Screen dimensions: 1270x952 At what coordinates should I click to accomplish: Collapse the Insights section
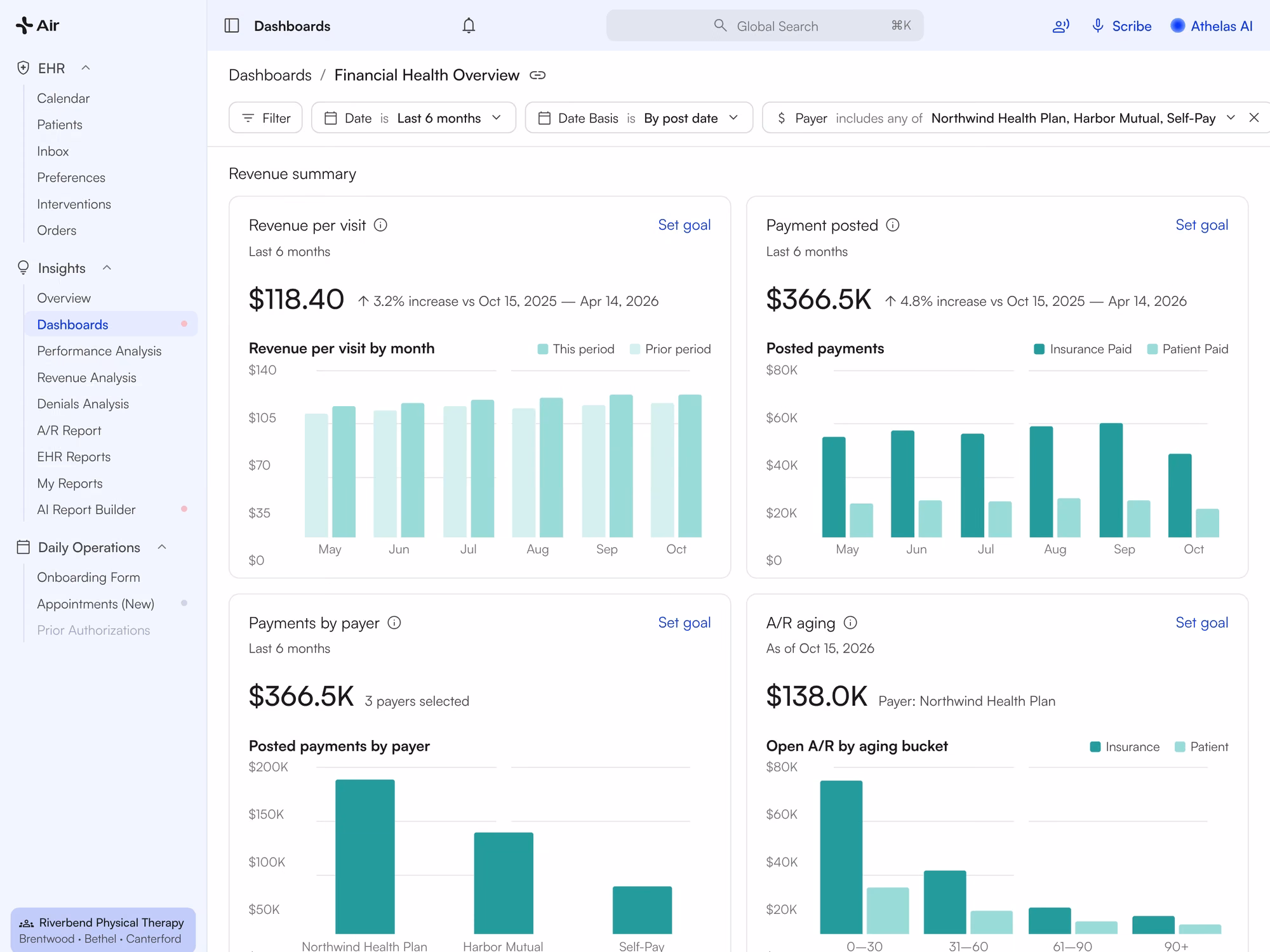click(x=107, y=268)
